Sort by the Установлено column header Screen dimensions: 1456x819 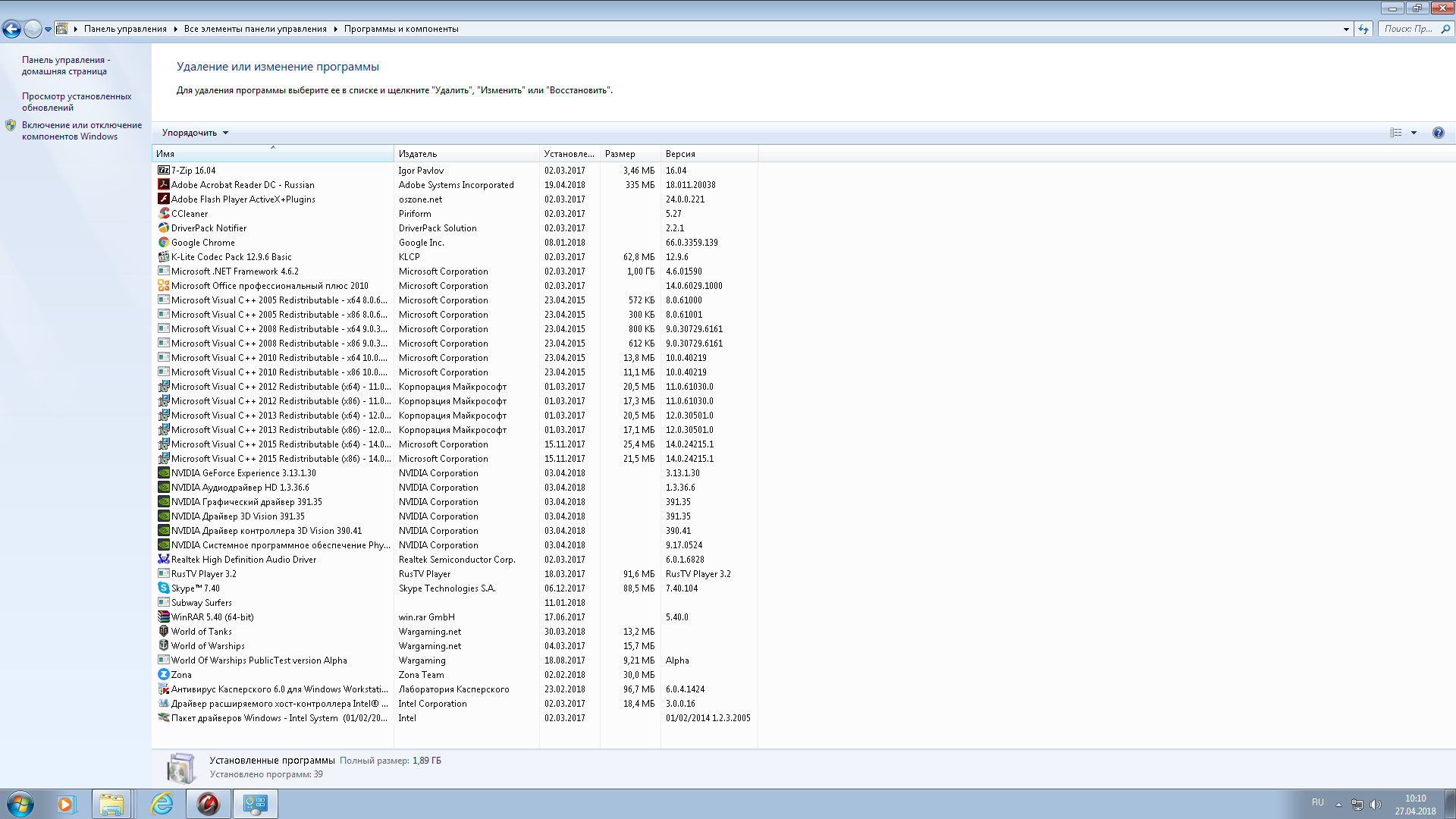[x=570, y=154]
